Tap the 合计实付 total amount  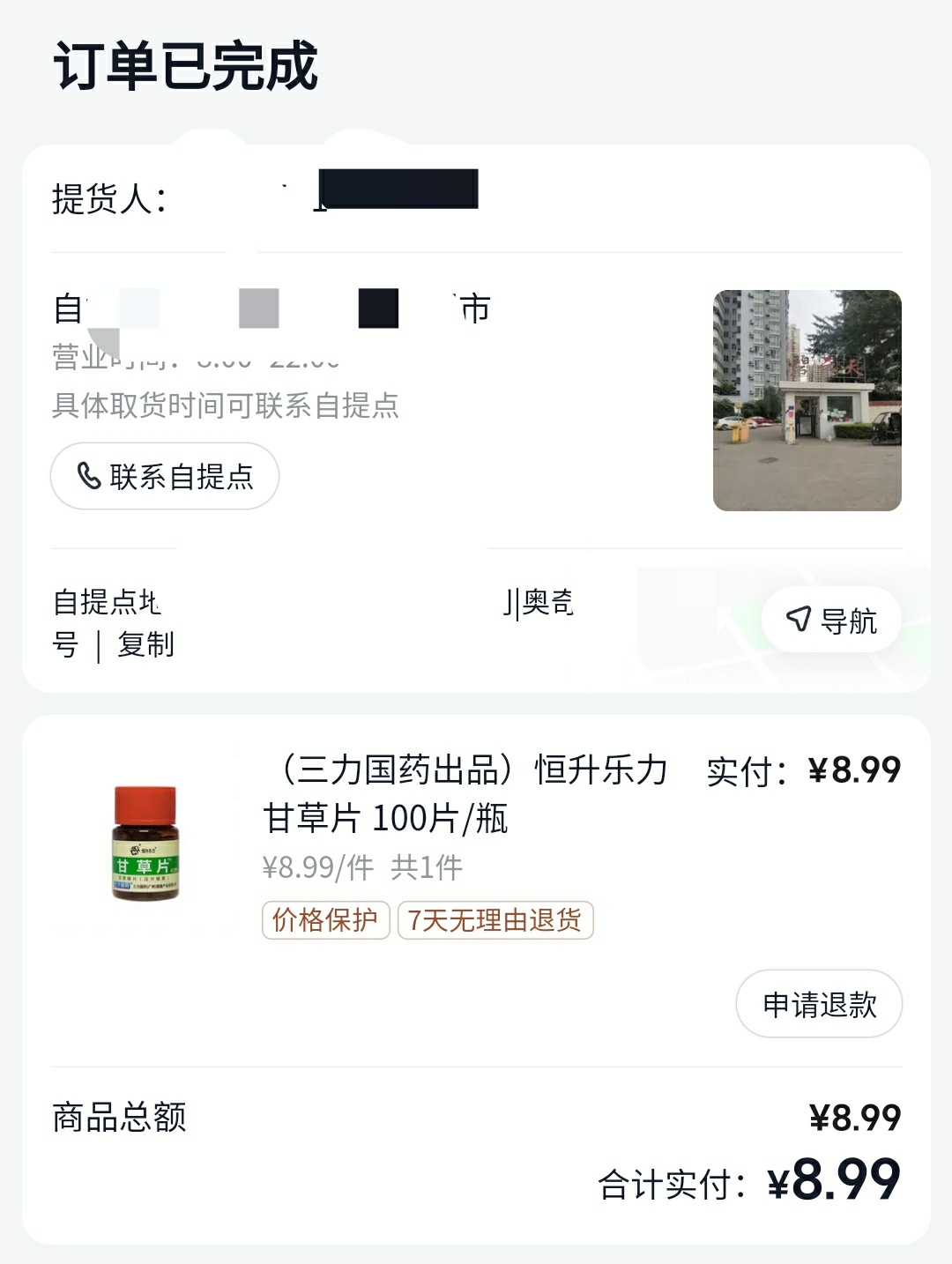point(749,1180)
